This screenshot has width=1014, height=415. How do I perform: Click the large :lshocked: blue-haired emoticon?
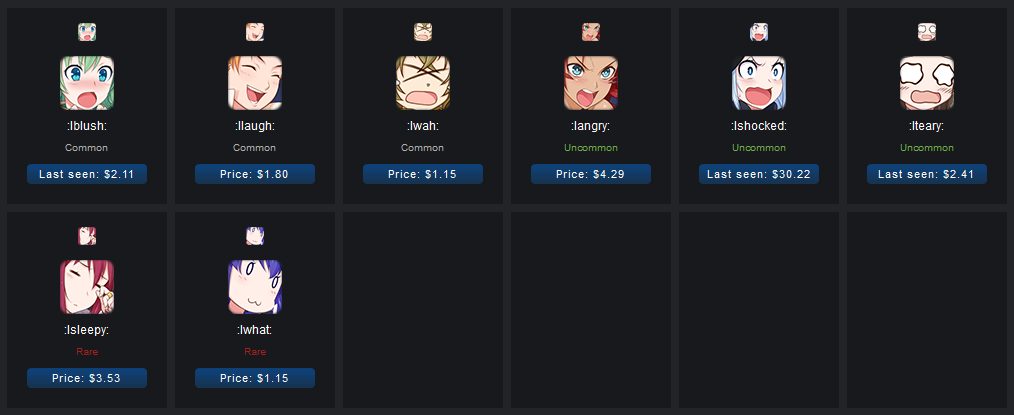pyautogui.click(x=759, y=83)
